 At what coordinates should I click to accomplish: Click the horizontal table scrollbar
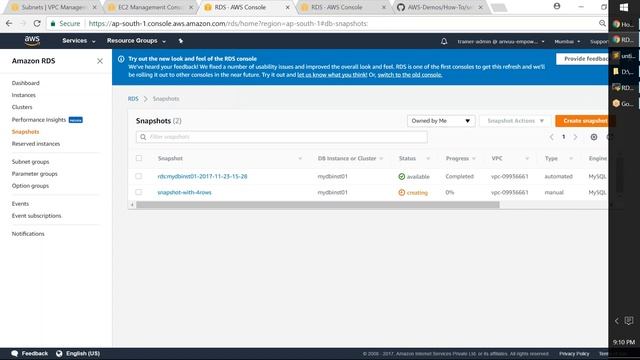[318, 204]
